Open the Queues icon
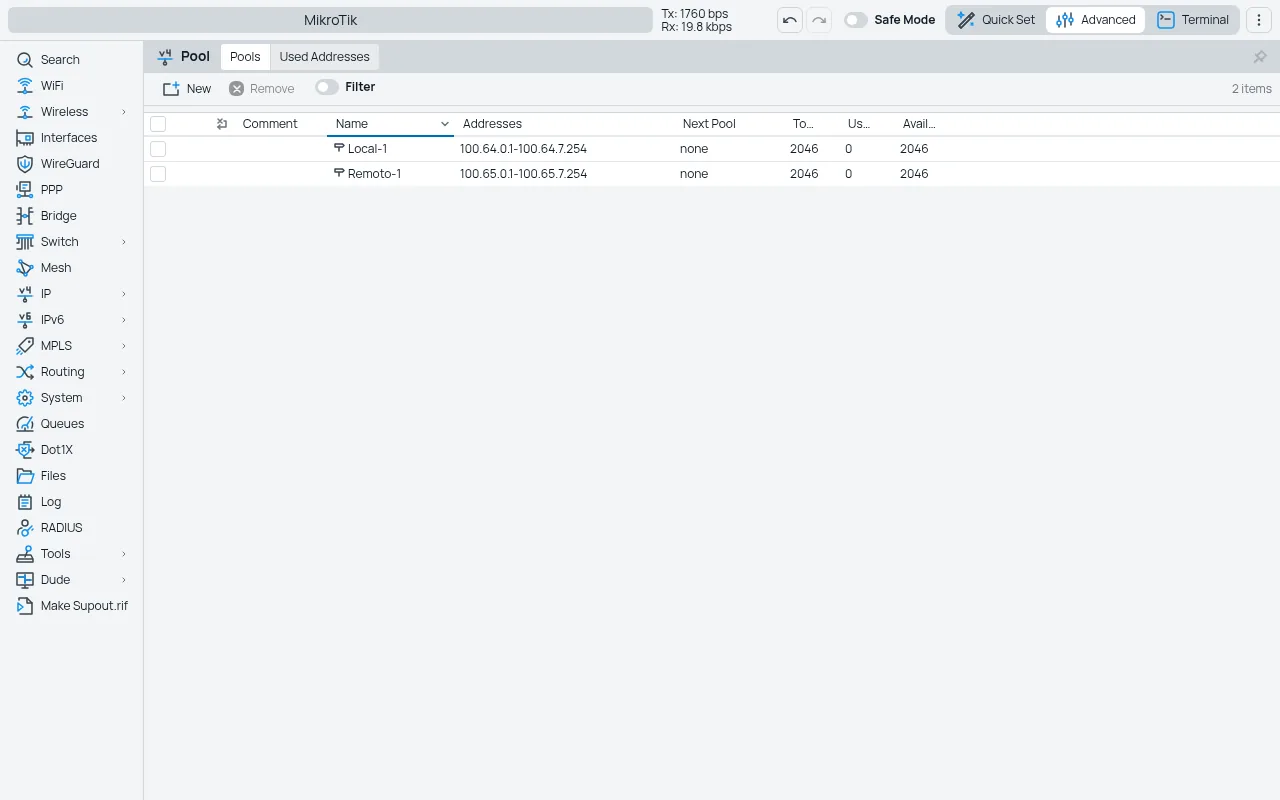This screenshot has width=1280, height=800. click(x=25, y=424)
